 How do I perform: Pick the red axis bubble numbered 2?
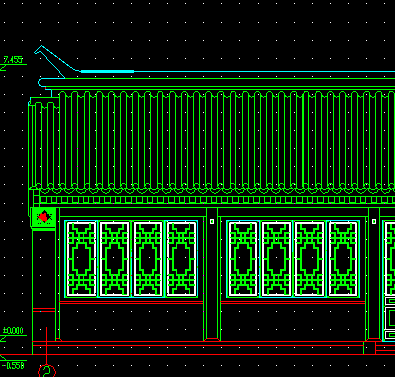pos(47,371)
